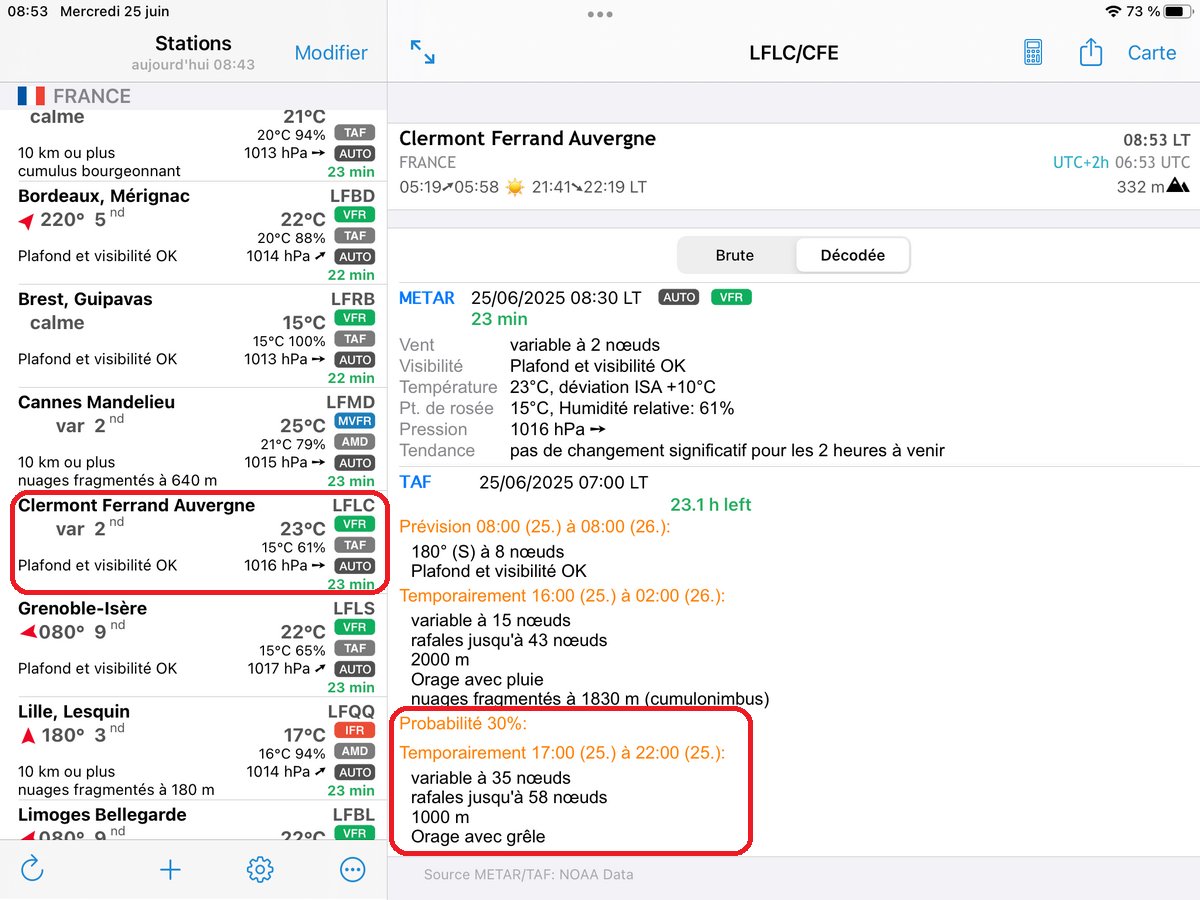Tap 'Prévision 08:00 (25.) à 08:00 (26.)' heading
This screenshot has height=900, width=1200.
(535, 527)
